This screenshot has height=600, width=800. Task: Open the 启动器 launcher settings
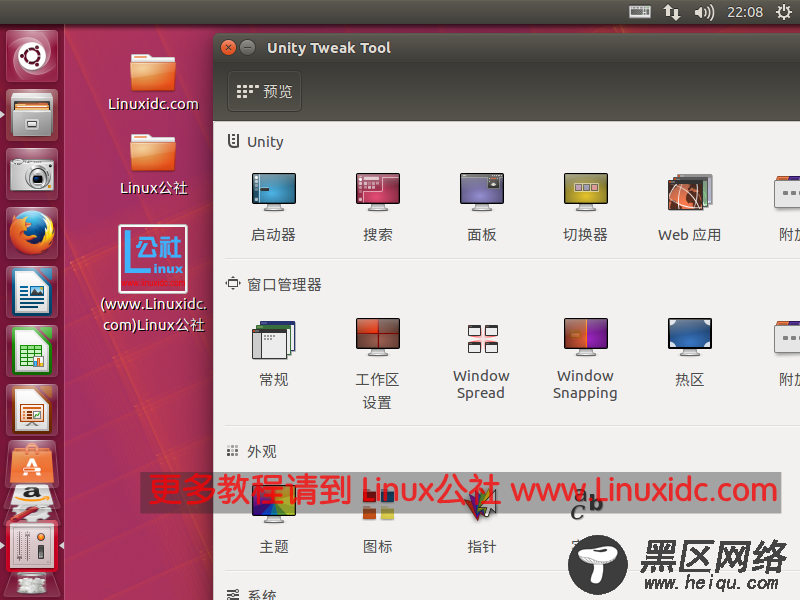click(x=273, y=207)
